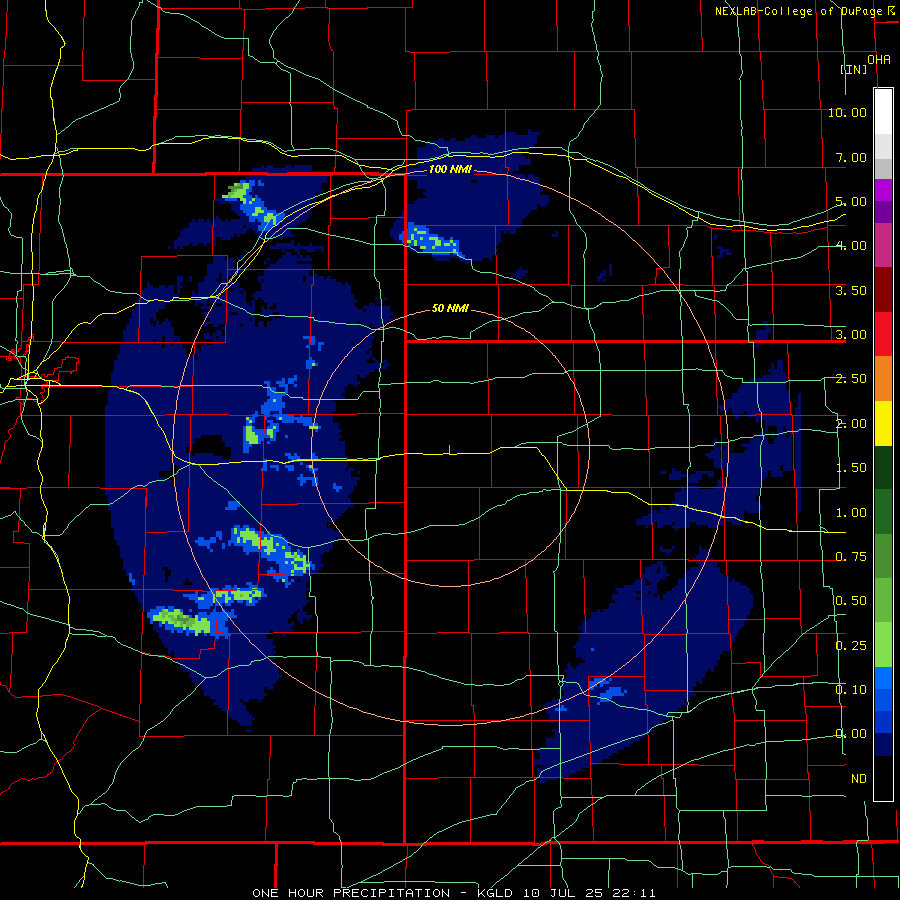The height and width of the screenshot is (900, 900).
Task: Click the 1.00 legend value
Action: click(851, 513)
